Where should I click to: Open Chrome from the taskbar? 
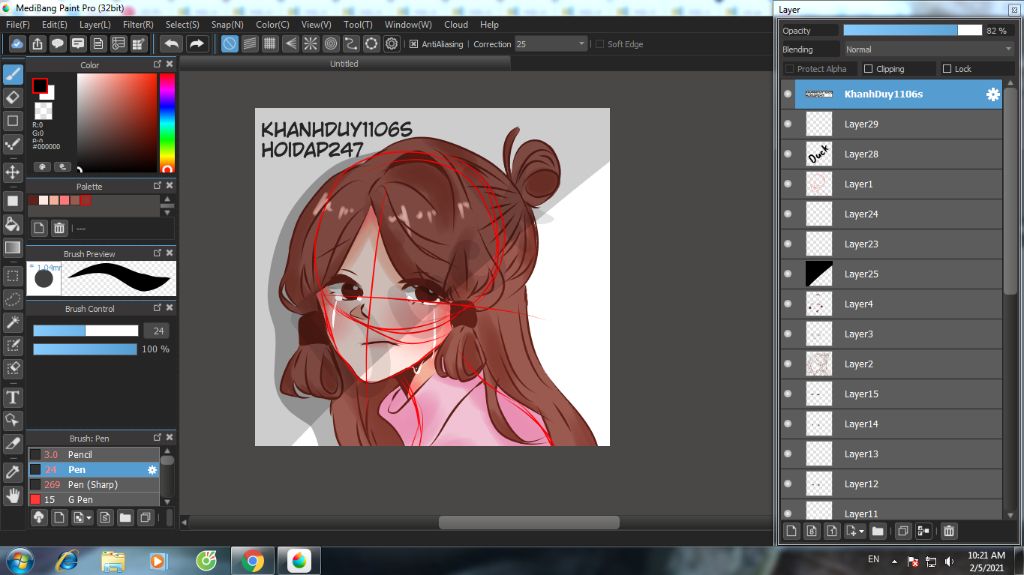252,561
